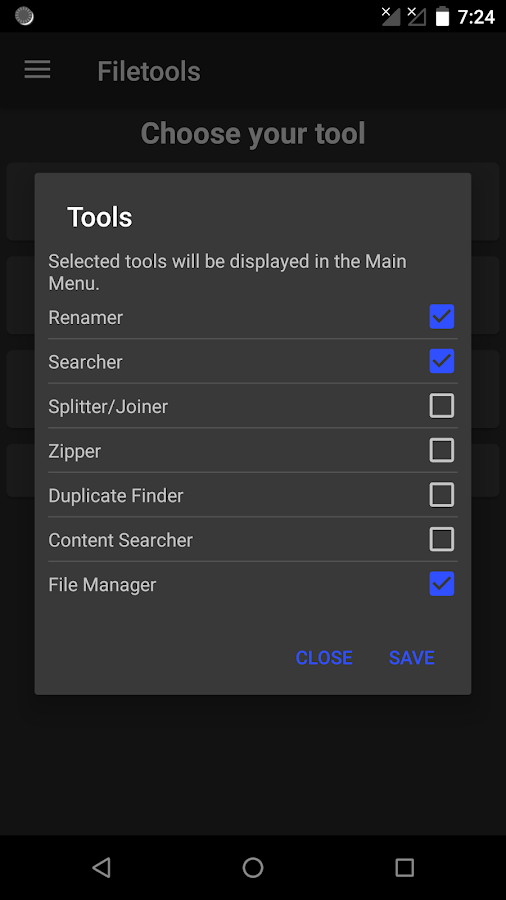Tap the status bar clock showing 7:24
Viewport: 506px width, 900px height.
click(476, 17)
